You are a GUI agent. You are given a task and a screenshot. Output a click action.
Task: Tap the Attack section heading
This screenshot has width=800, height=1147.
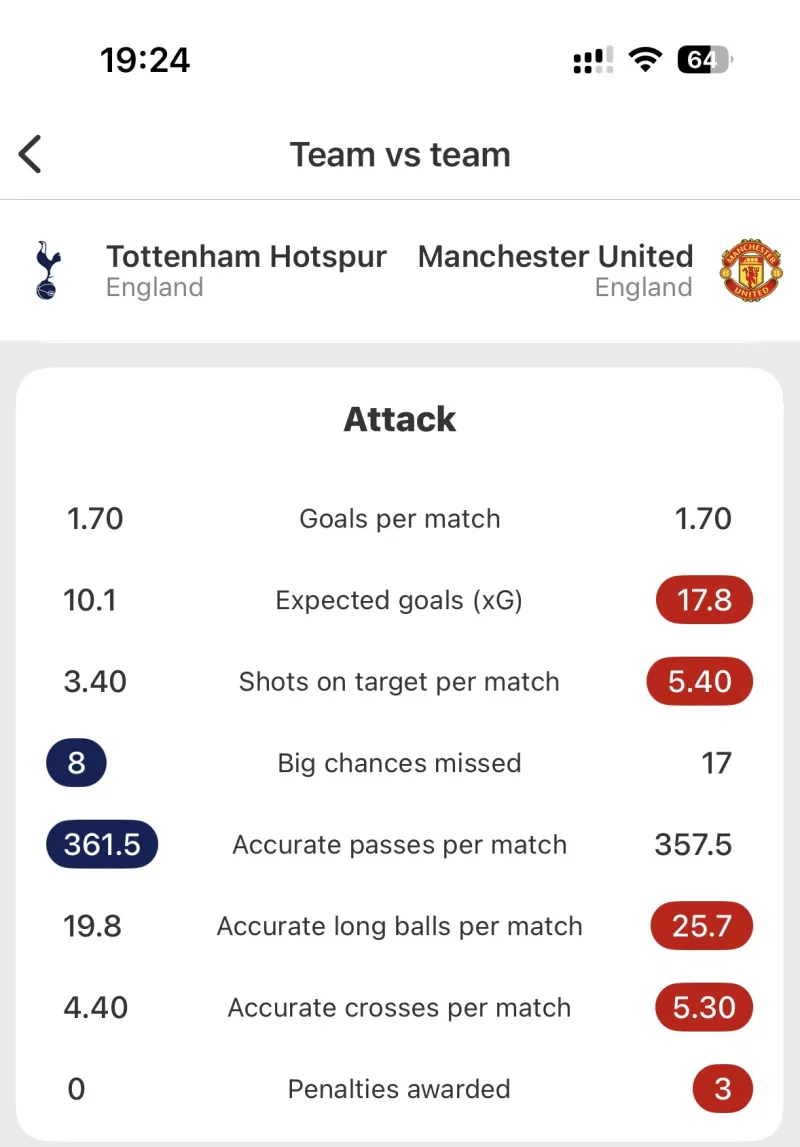coord(400,419)
